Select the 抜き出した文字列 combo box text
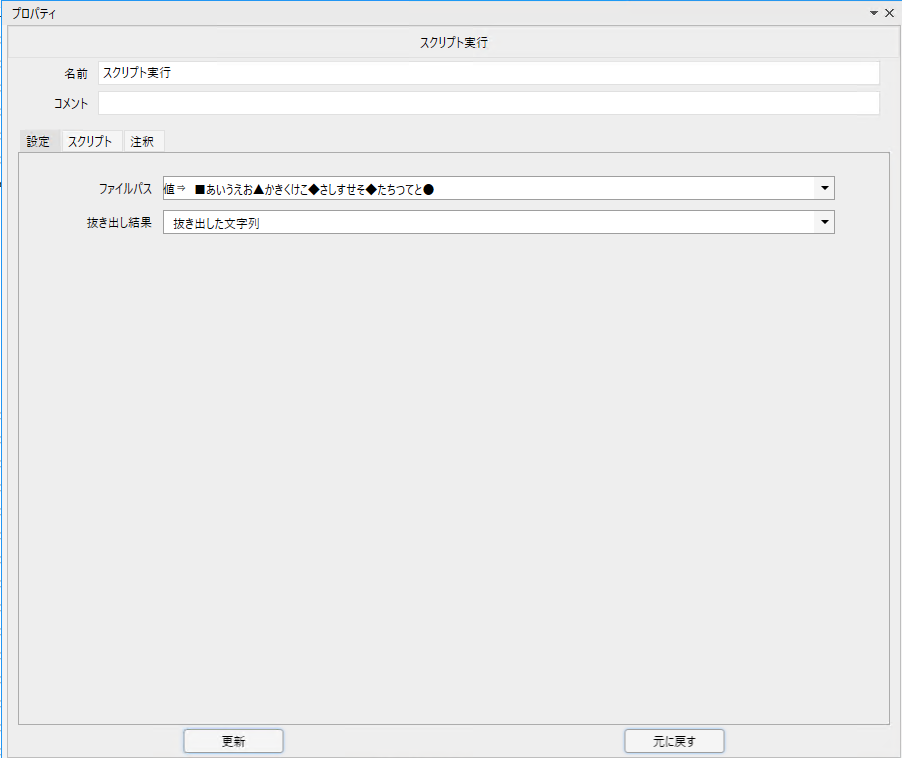The image size is (902, 758). (x=216, y=223)
